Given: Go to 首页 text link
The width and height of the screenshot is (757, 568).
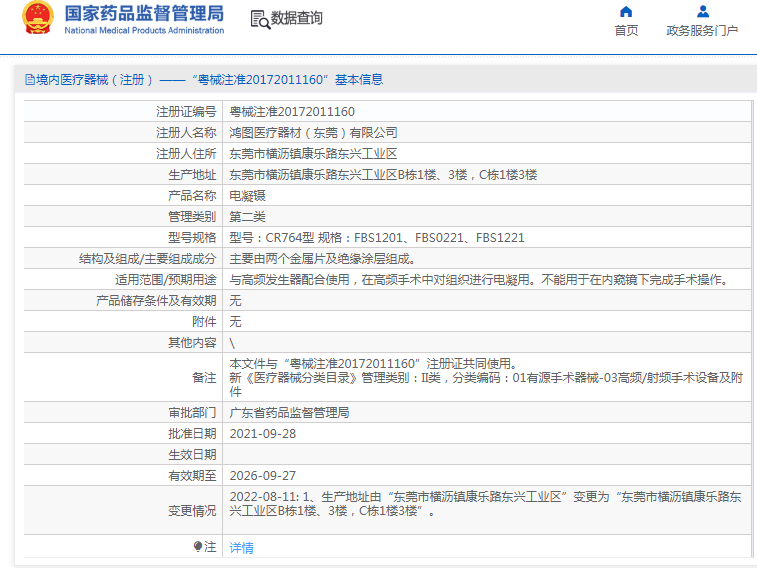Looking at the screenshot, I should pyautogui.click(x=626, y=30).
